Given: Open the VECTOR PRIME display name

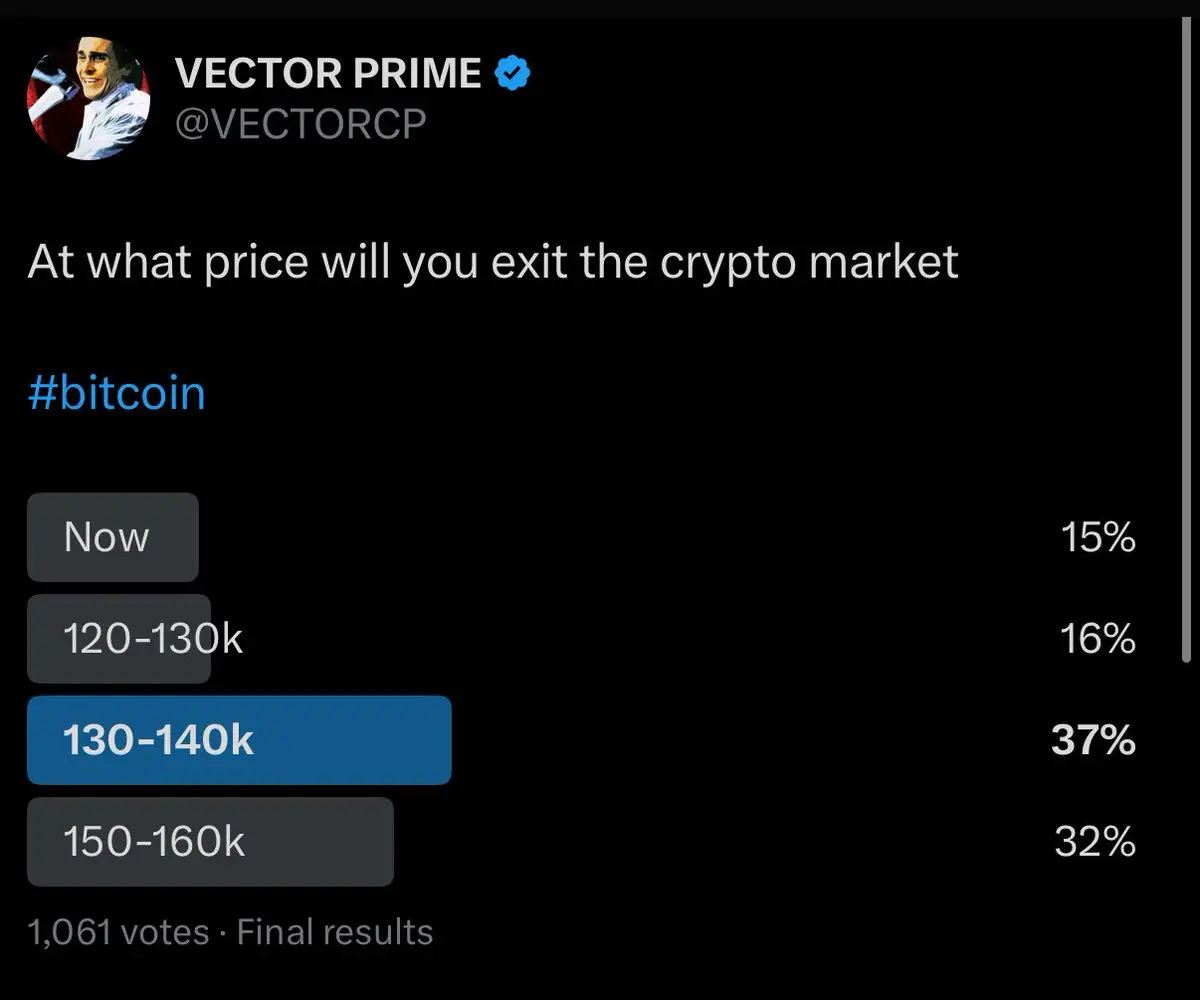Looking at the screenshot, I should pyautogui.click(x=328, y=75).
